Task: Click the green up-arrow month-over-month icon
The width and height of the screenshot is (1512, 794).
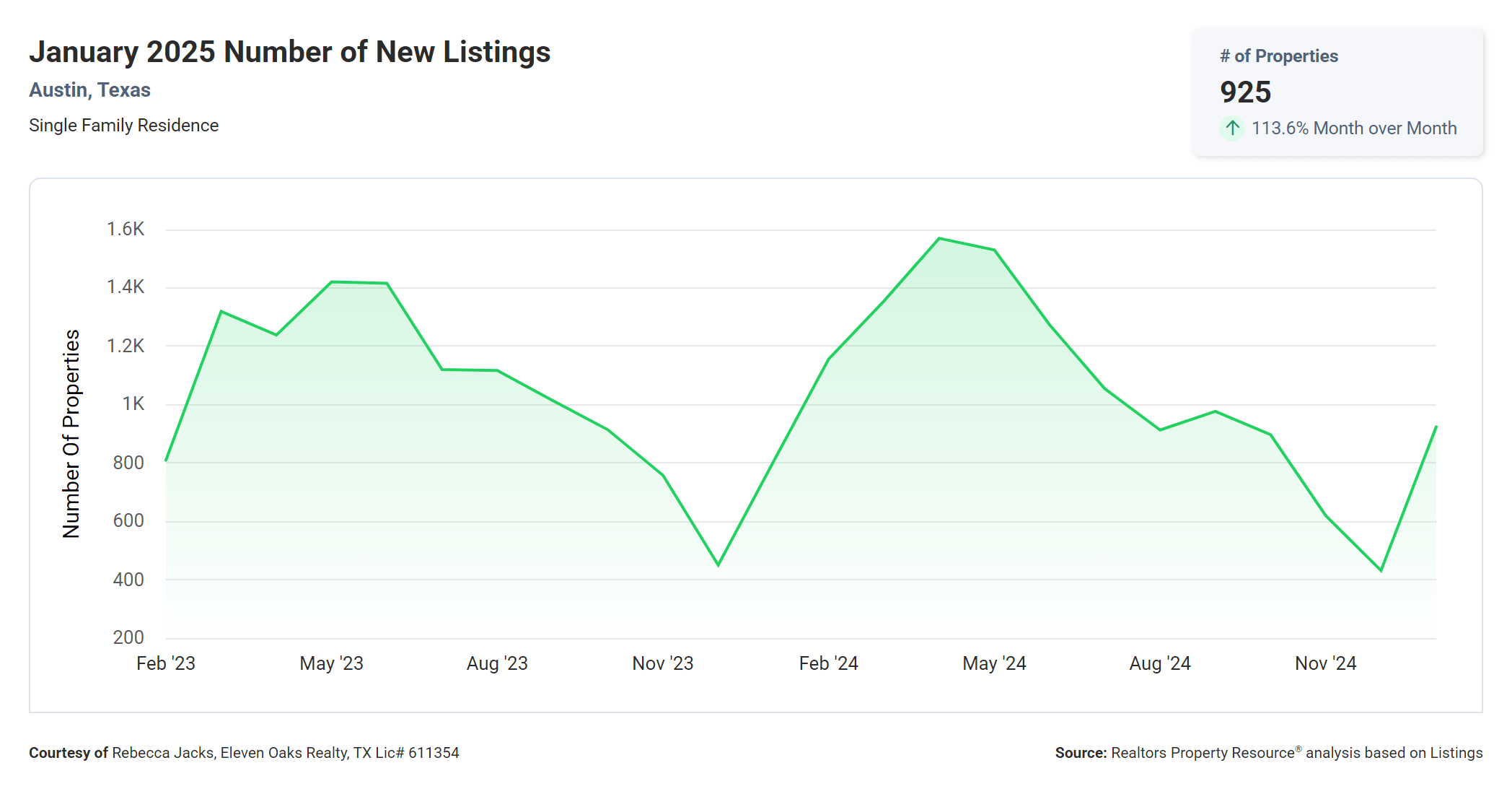Action: tap(1232, 128)
